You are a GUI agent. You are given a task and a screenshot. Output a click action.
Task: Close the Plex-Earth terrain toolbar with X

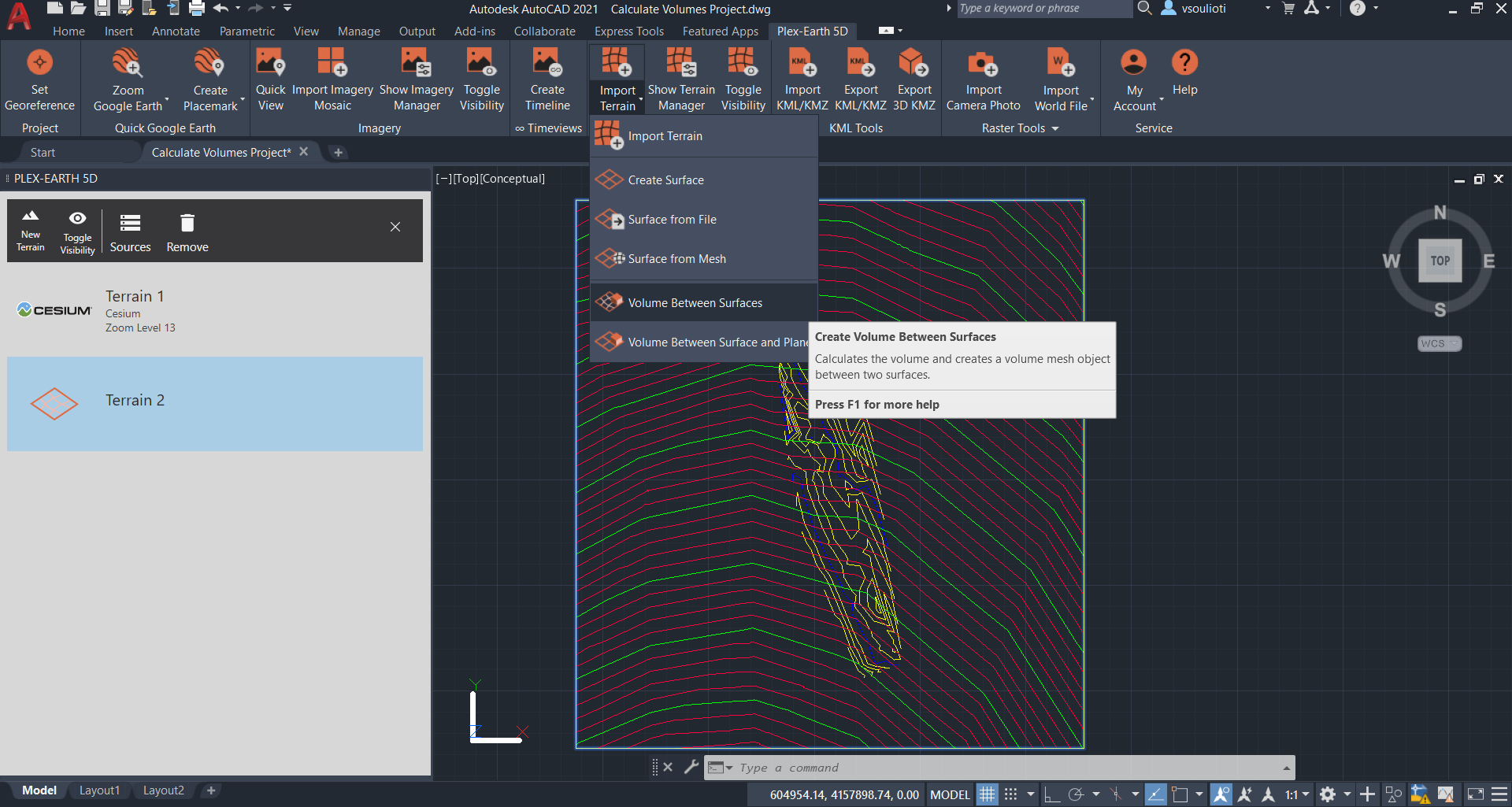pos(395,227)
